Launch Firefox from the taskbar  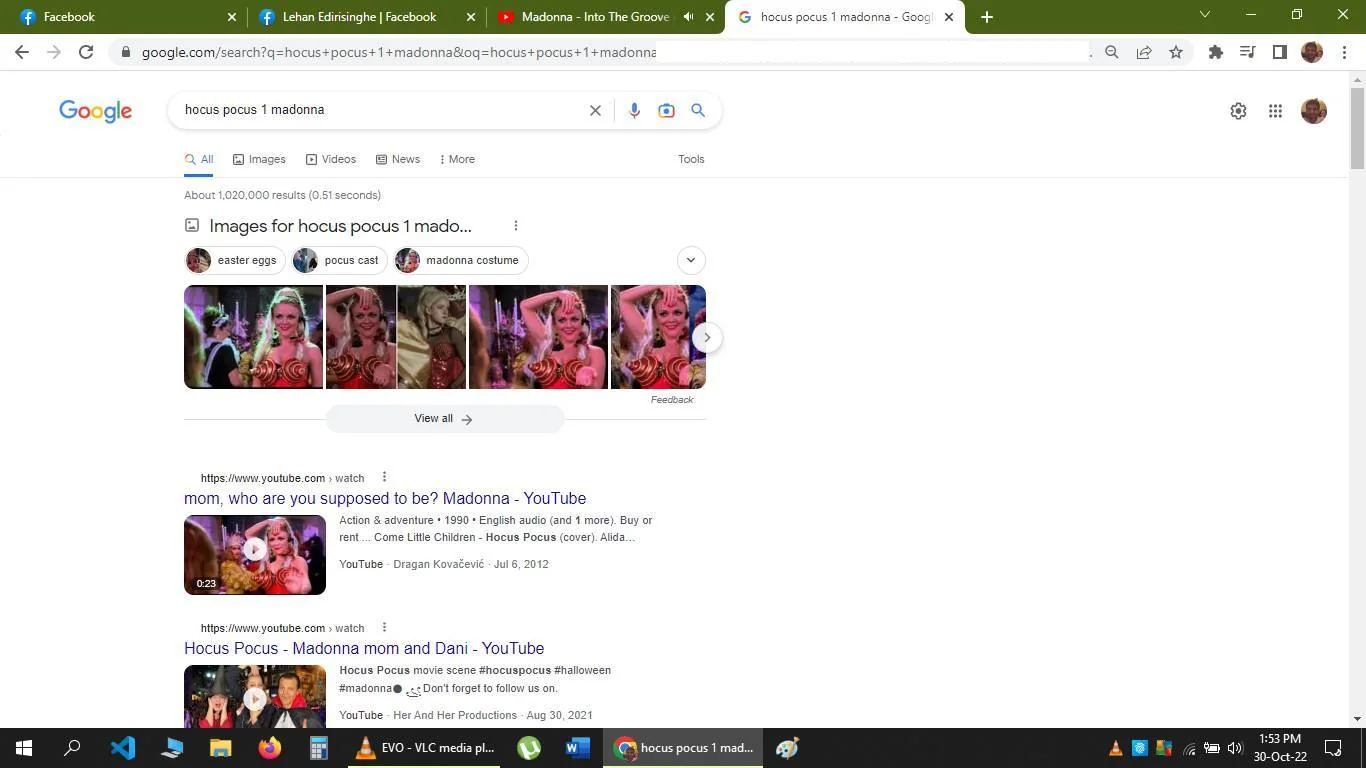(270, 748)
